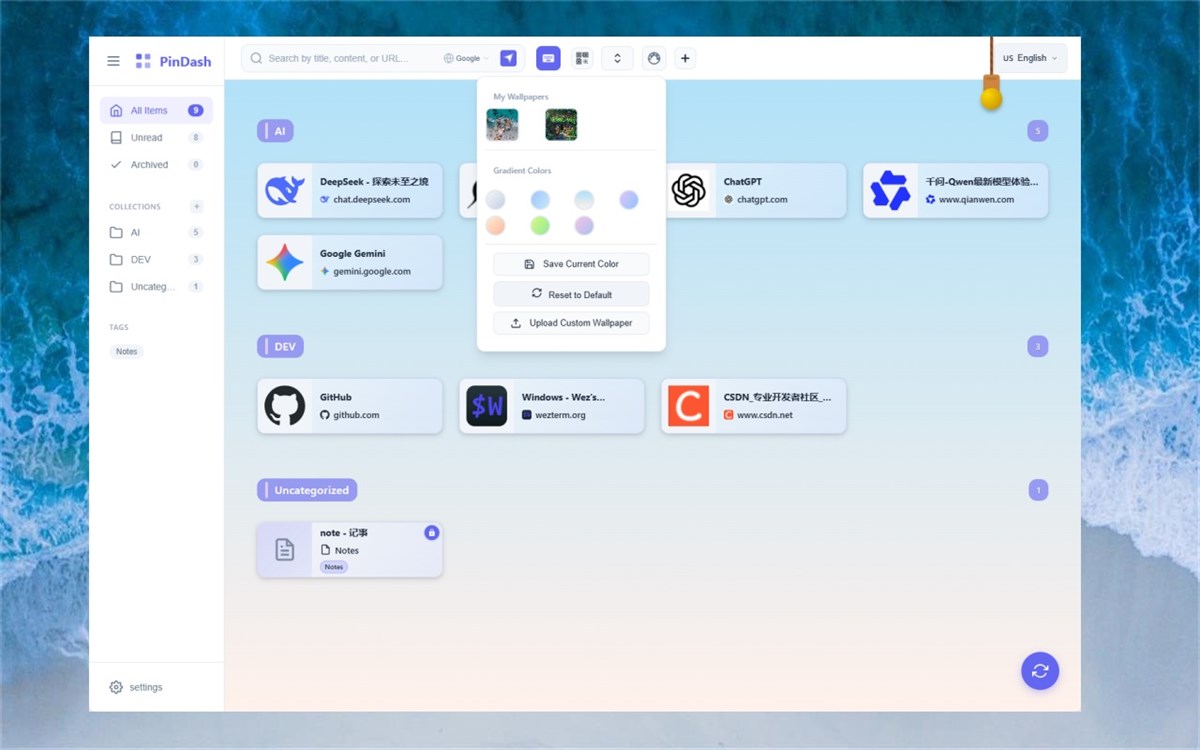Click the note document icon
The image size is (1200, 750).
pyautogui.click(x=285, y=549)
